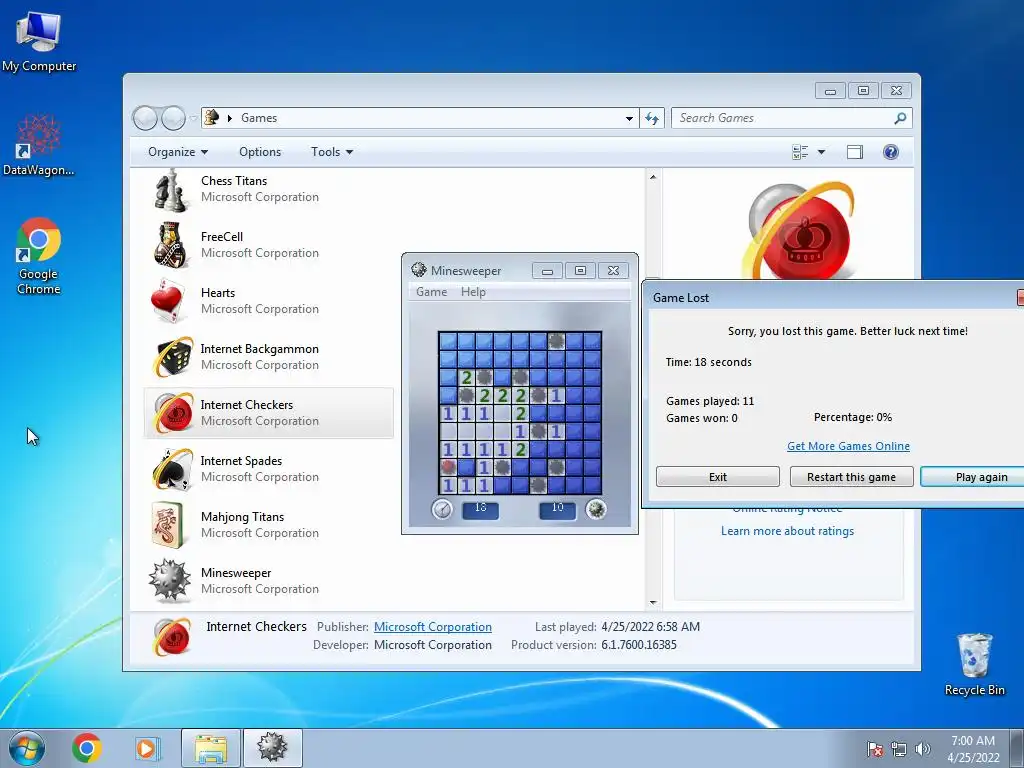Click the games list scrollbar down arrow
1024x768 pixels.
point(653,602)
